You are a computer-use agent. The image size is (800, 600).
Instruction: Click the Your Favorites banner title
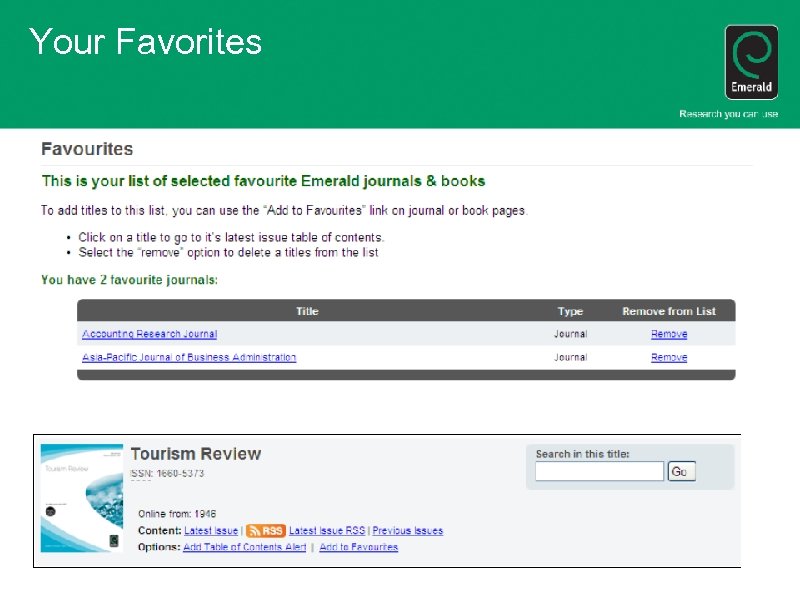tap(145, 41)
